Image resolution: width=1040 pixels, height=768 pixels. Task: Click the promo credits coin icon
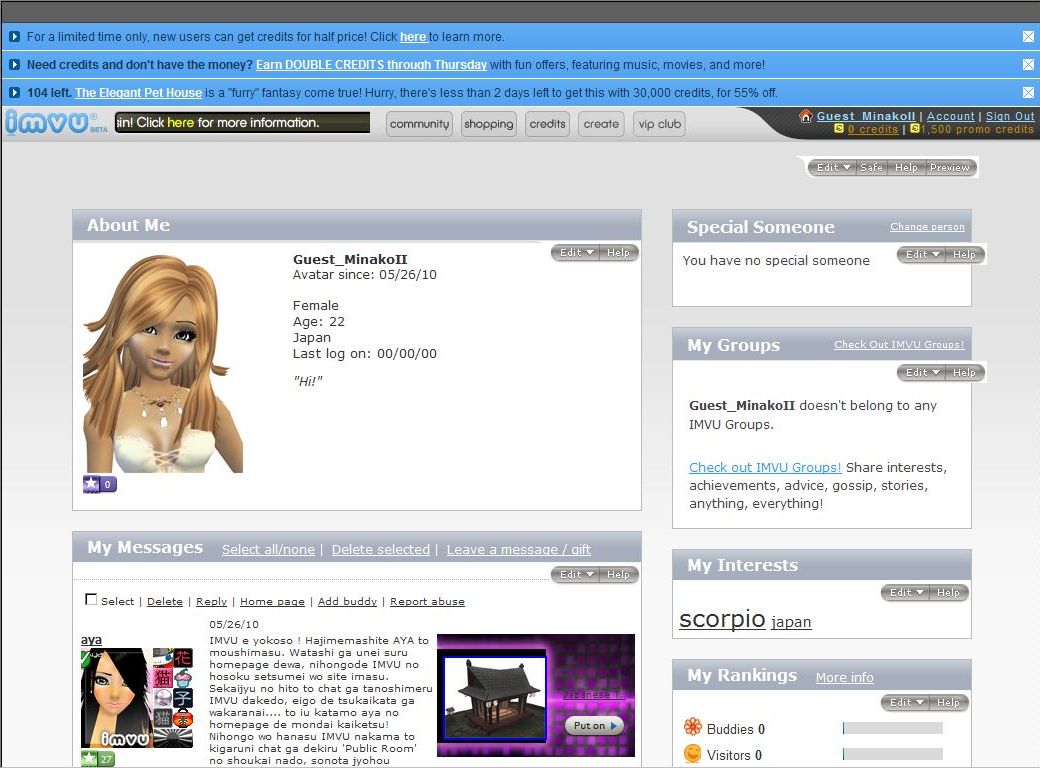tap(915, 129)
